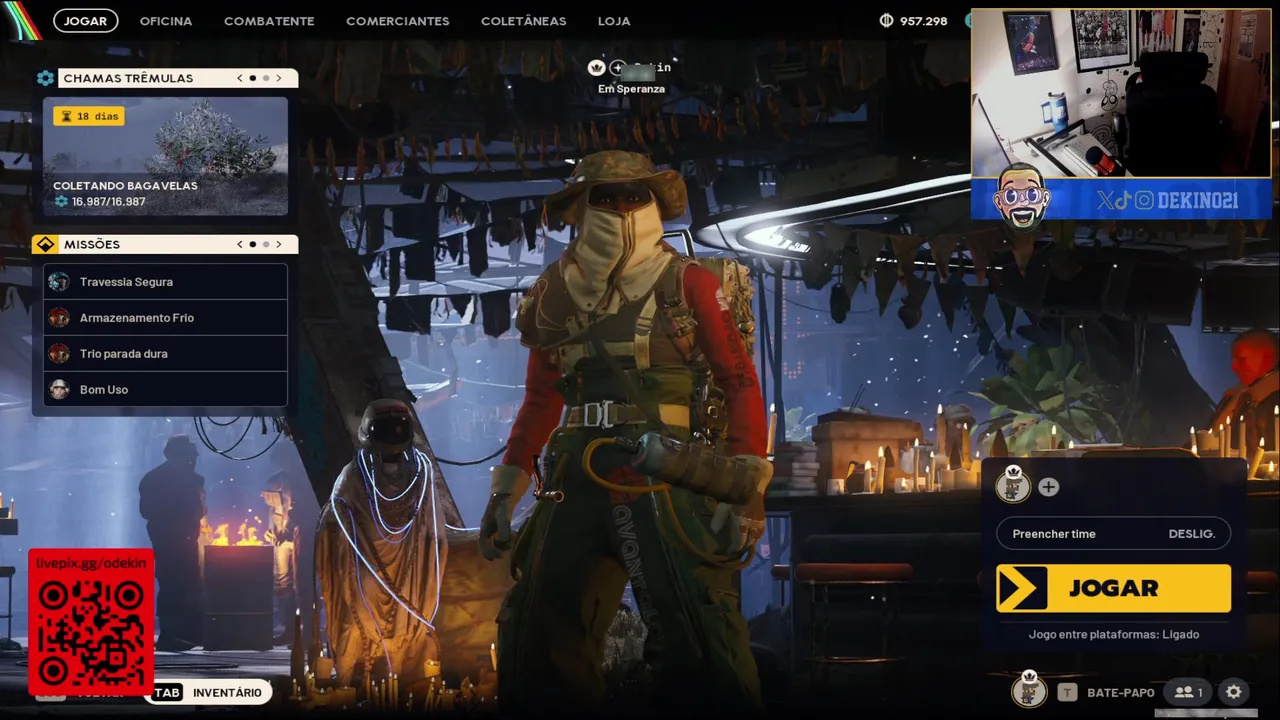1280x720 pixels.
Task: Select second page dot in Chamas Trêmulas
Action: click(x=266, y=78)
